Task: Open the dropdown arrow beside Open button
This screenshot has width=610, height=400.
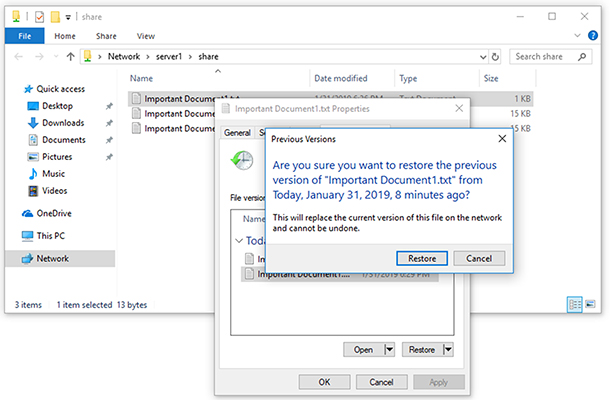Action: pos(390,349)
